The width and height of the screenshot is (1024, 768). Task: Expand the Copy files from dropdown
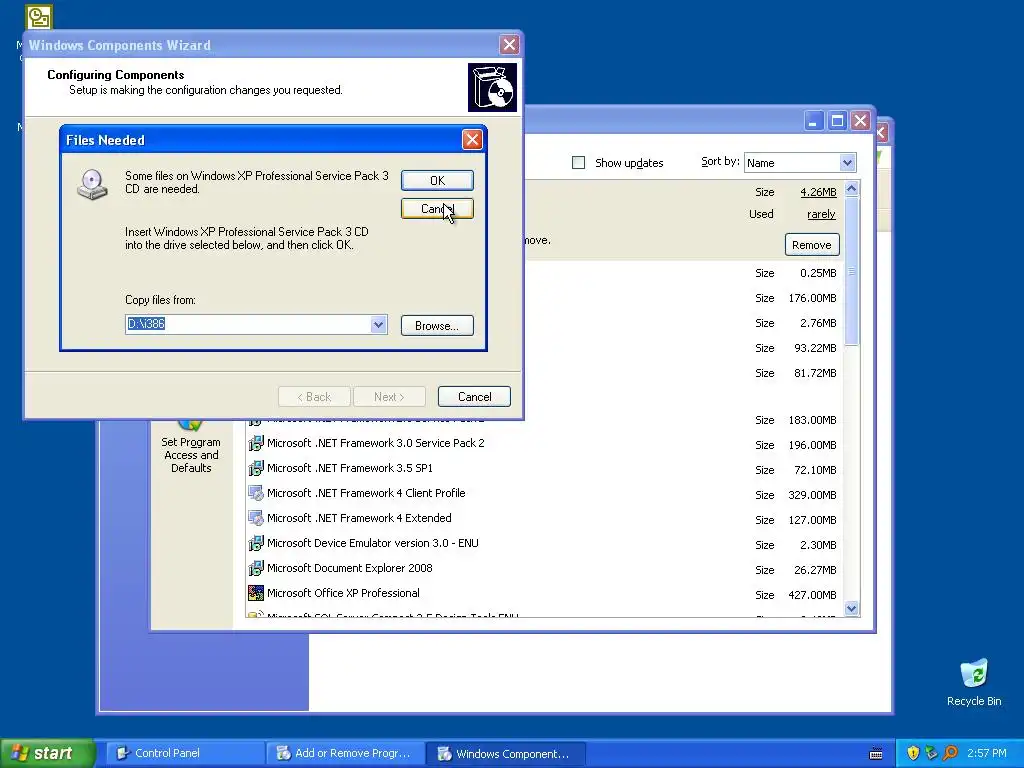click(x=378, y=324)
